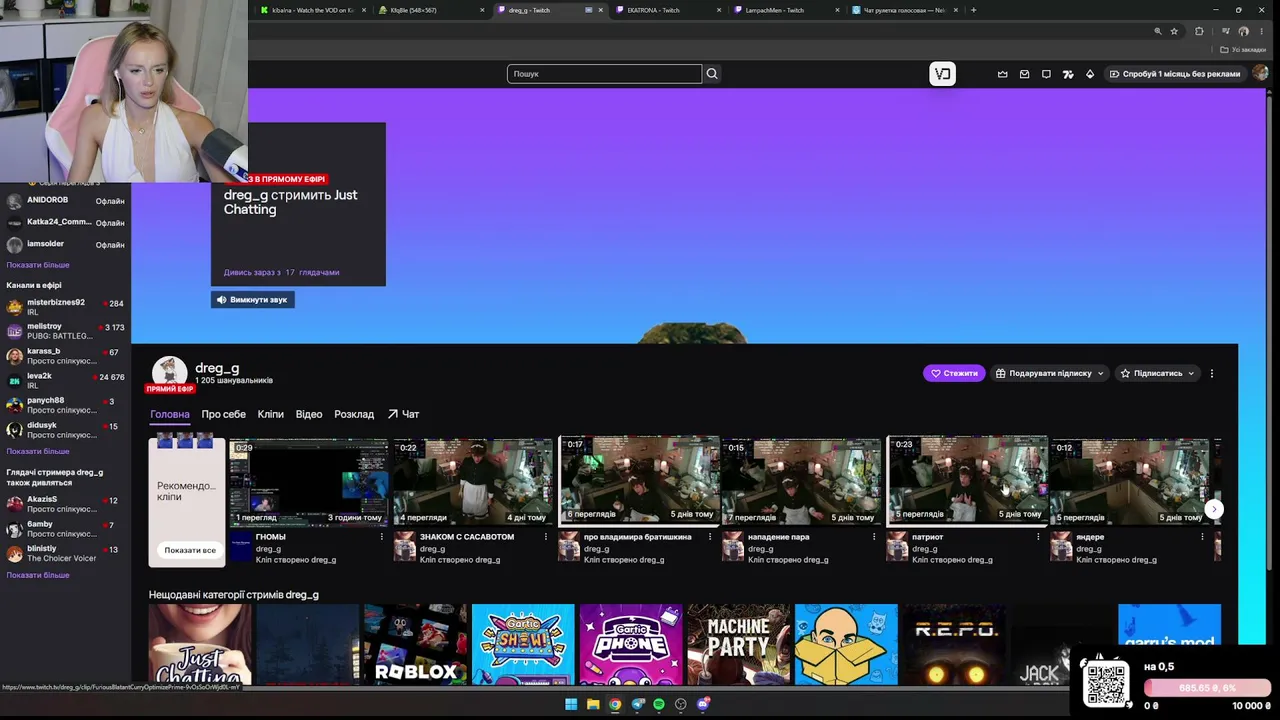This screenshot has width=1280, height=720.
Task: Click the Twitch search magnifier button
Action: point(712,74)
